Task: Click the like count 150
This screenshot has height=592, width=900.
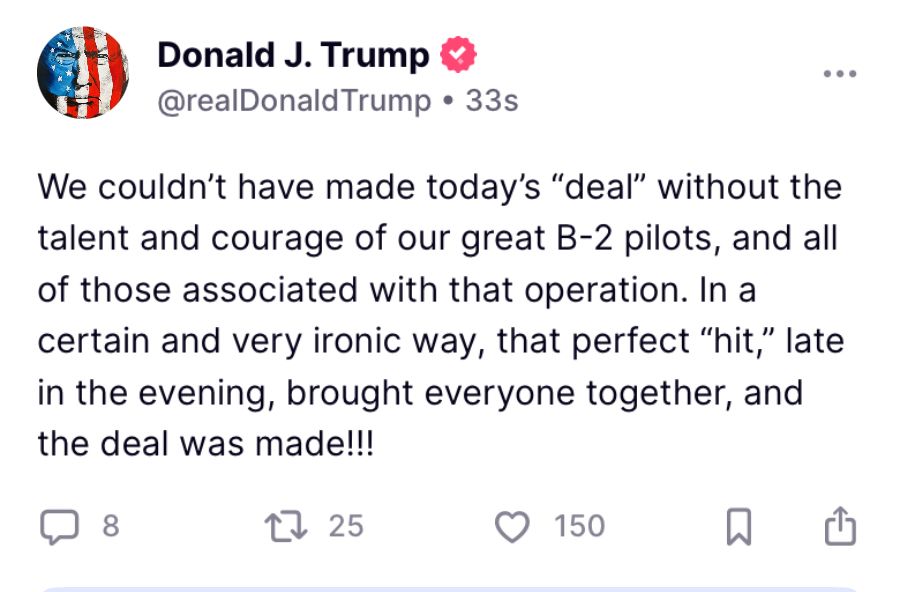Action: 580,527
